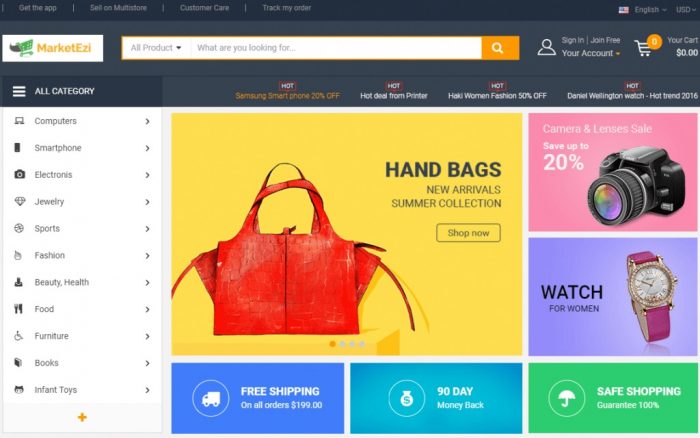This screenshot has height=438, width=700.
Task: Click the search input field
Action: (336, 48)
